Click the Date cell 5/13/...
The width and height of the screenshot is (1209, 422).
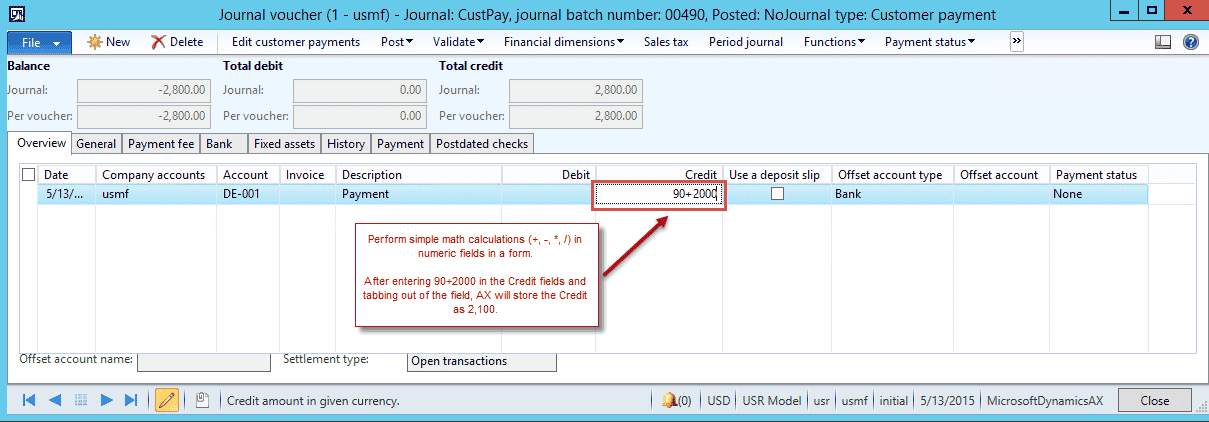67,194
